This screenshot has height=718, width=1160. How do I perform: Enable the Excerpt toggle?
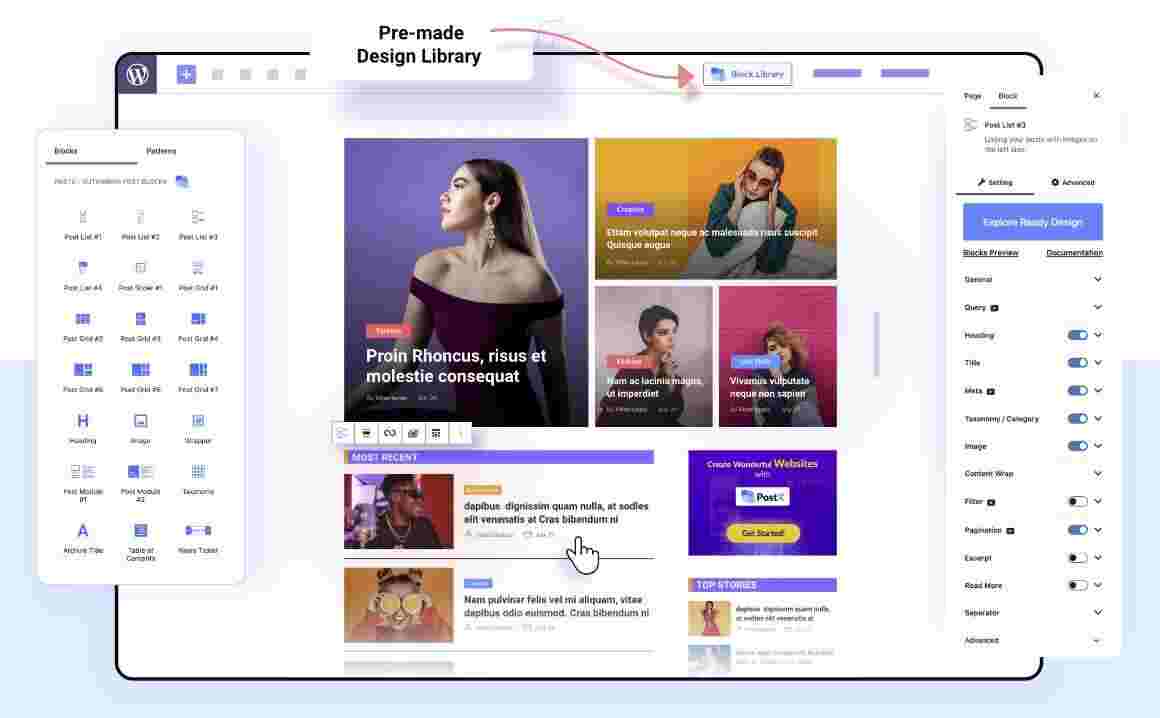(1077, 558)
